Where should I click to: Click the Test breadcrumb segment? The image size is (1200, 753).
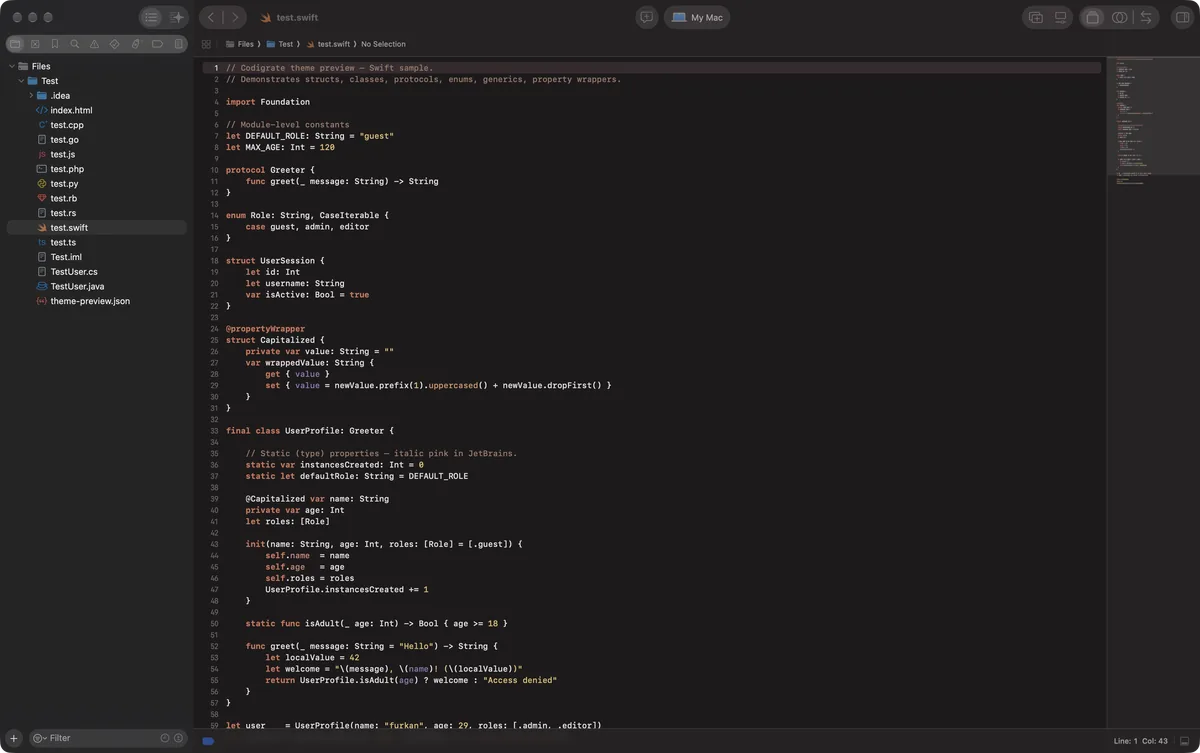pyautogui.click(x=280, y=44)
